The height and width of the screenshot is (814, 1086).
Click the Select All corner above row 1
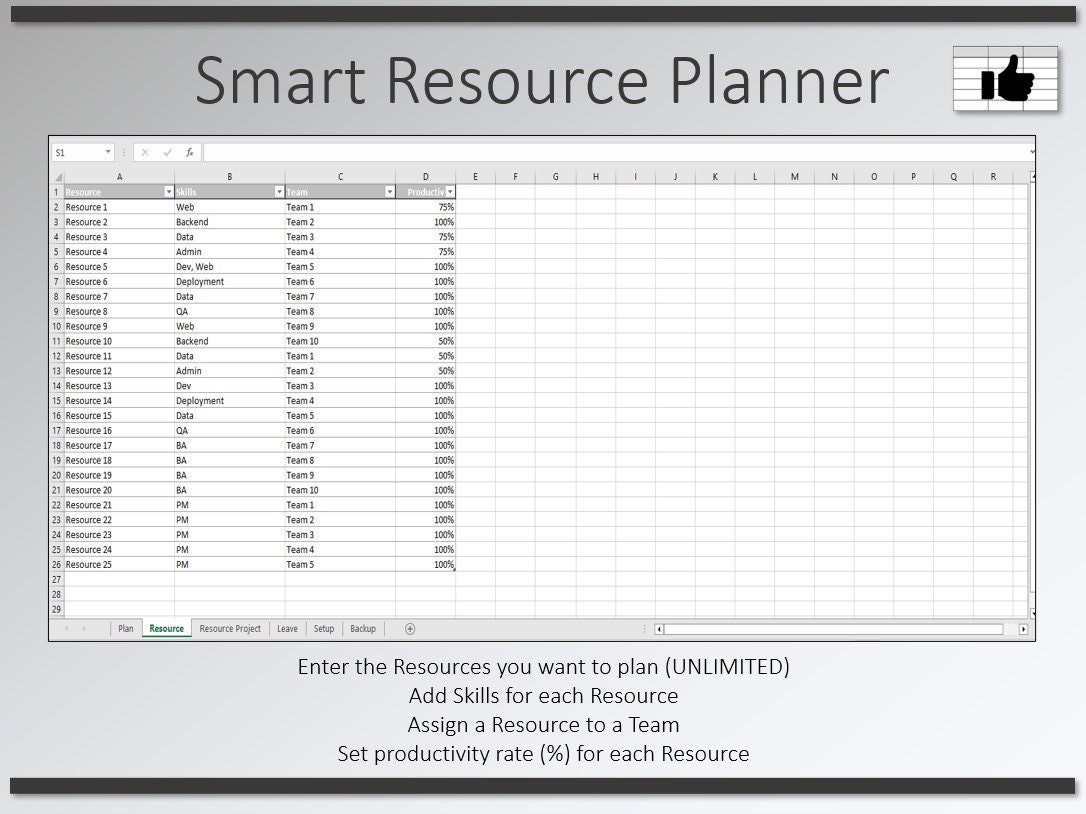pos(56,176)
